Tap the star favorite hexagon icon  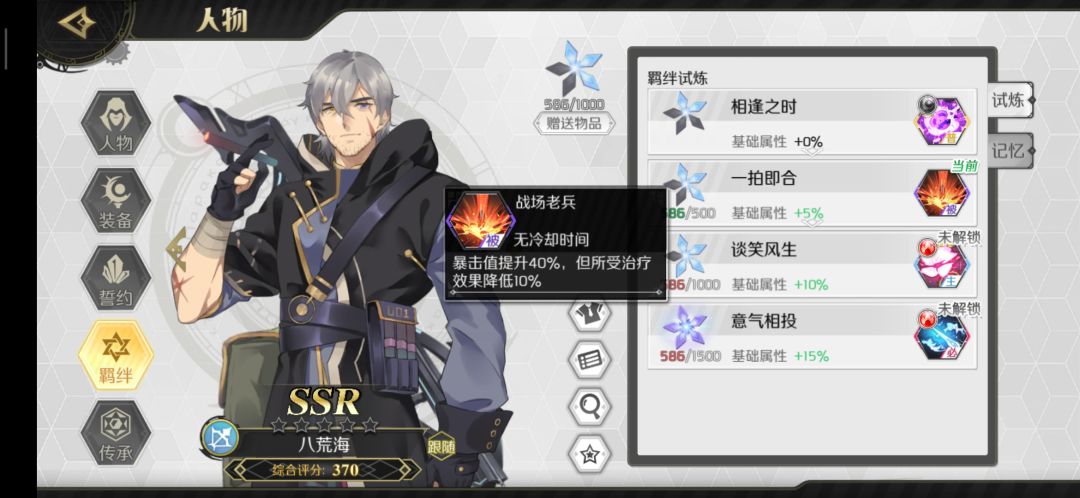tap(590, 454)
